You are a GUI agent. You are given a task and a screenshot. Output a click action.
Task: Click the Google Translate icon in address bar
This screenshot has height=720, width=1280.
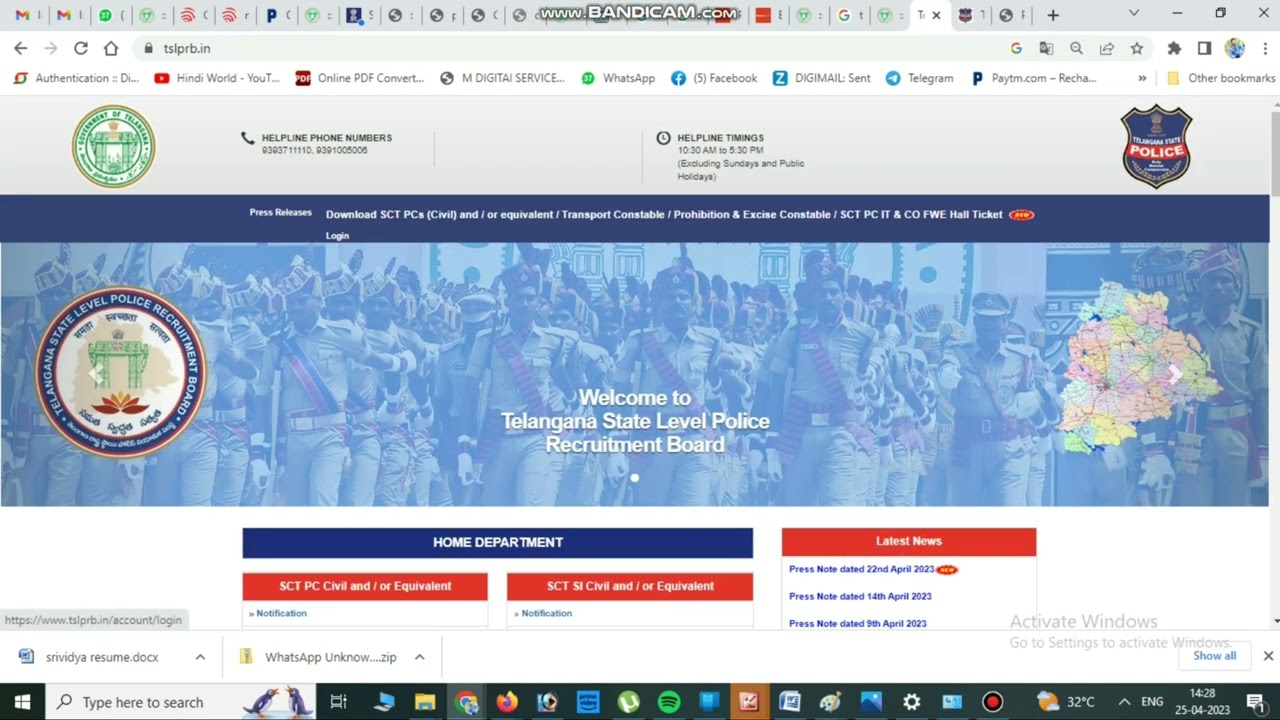pos(1046,48)
